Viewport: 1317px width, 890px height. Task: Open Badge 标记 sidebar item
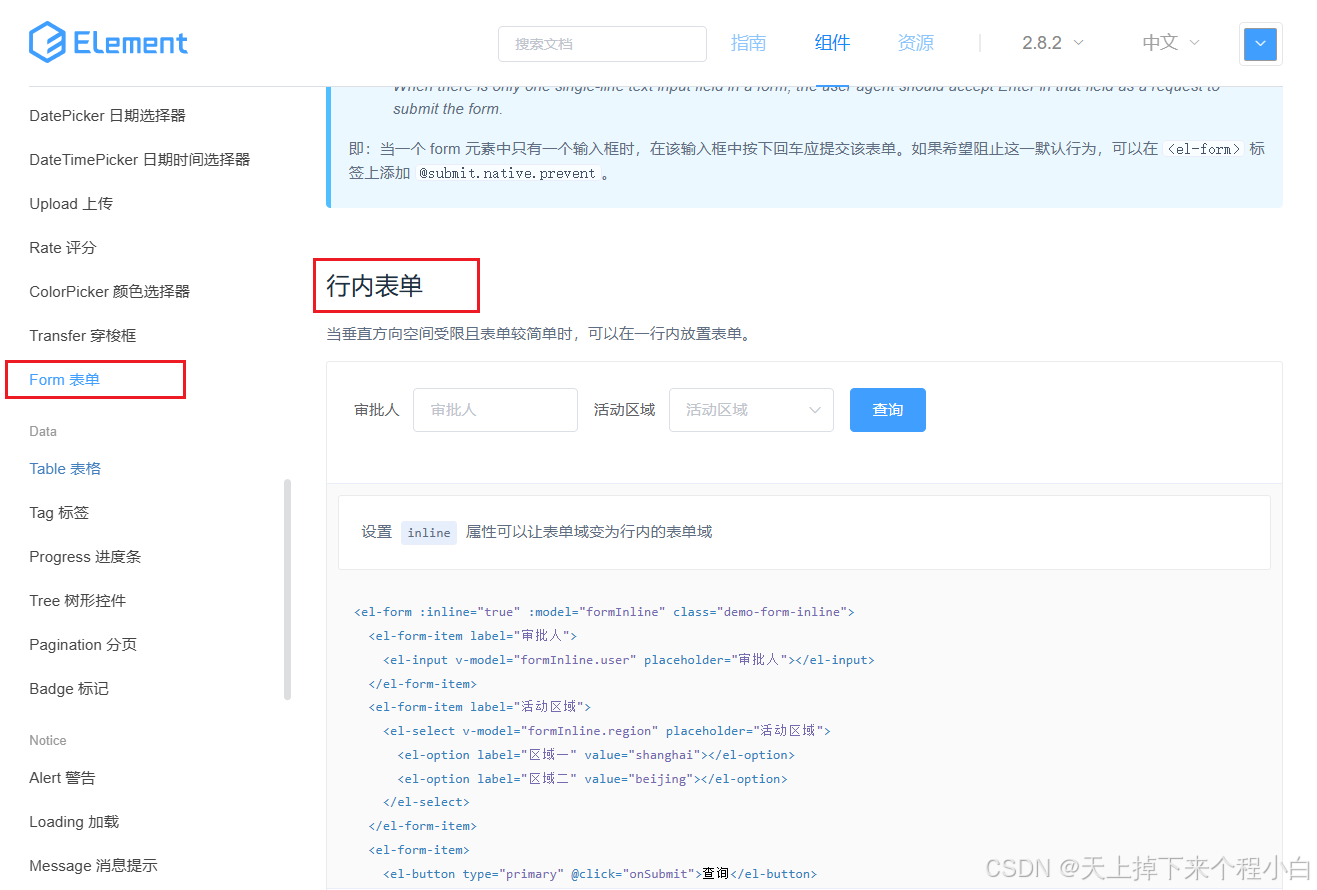click(x=69, y=689)
